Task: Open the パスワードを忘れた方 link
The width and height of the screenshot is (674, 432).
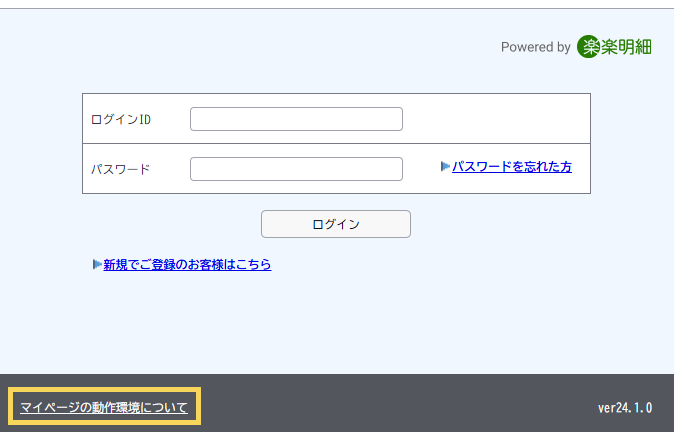Action: click(x=511, y=167)
